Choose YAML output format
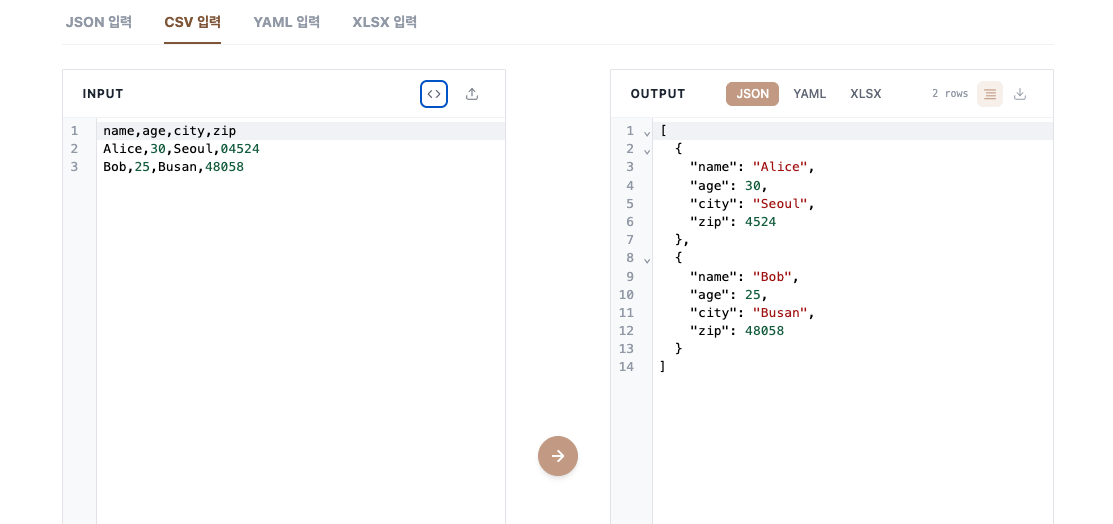This screenshot has width=1113, height=524. pos(810,94)
